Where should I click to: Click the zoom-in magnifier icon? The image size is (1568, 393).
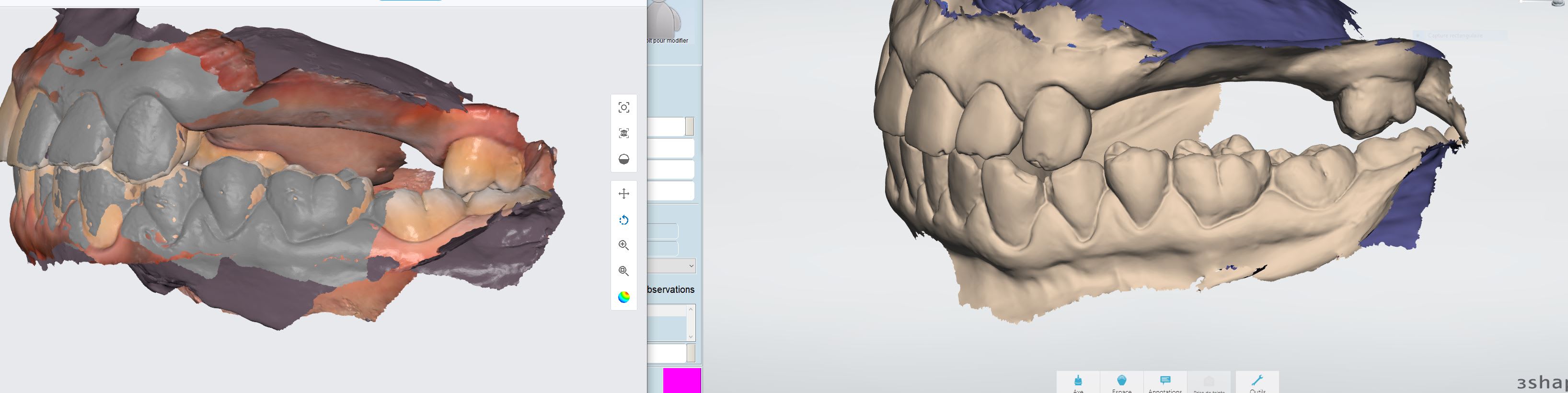[623, 245]
